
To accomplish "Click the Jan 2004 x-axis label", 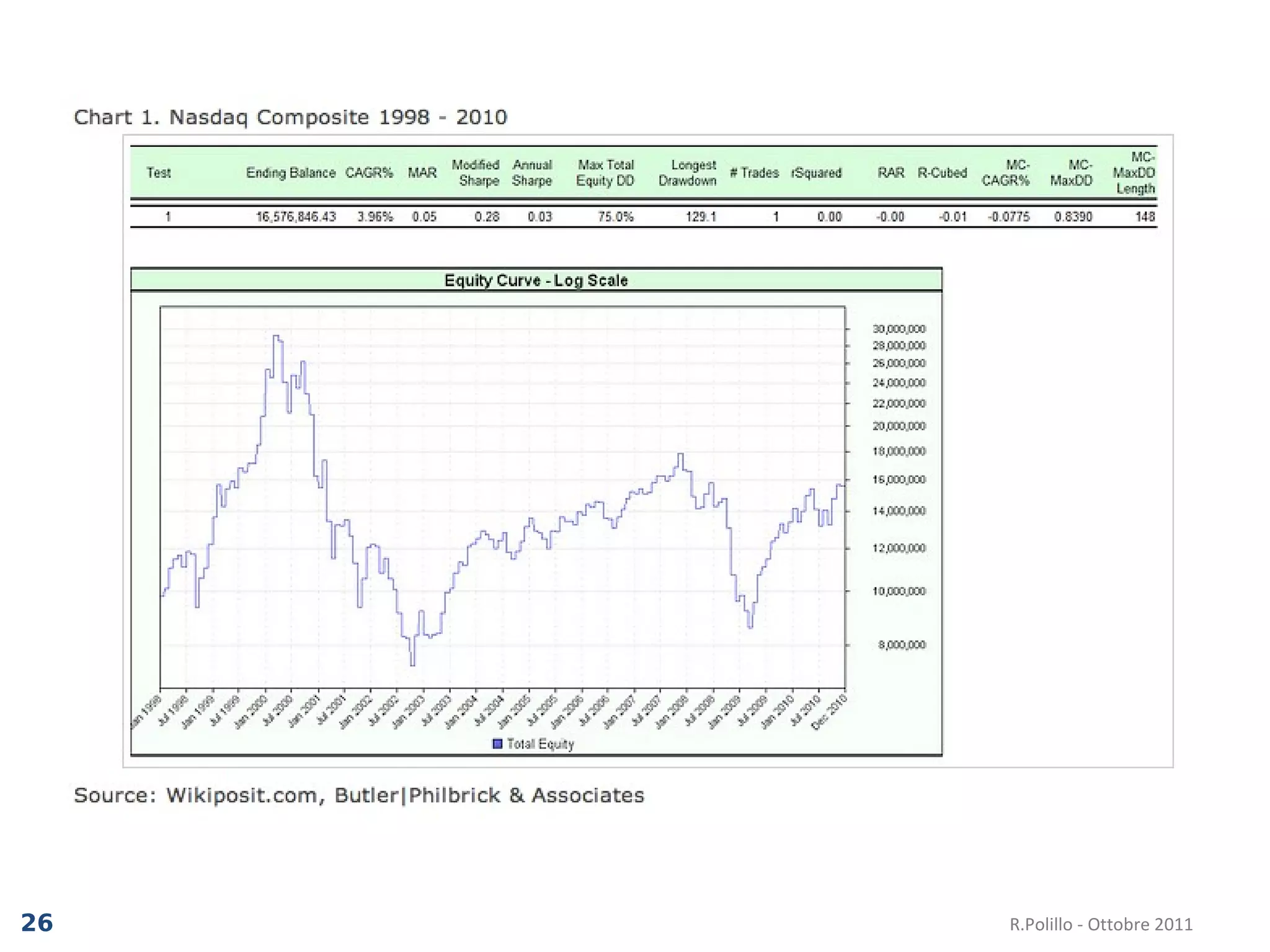I will [x=462, y=712].
